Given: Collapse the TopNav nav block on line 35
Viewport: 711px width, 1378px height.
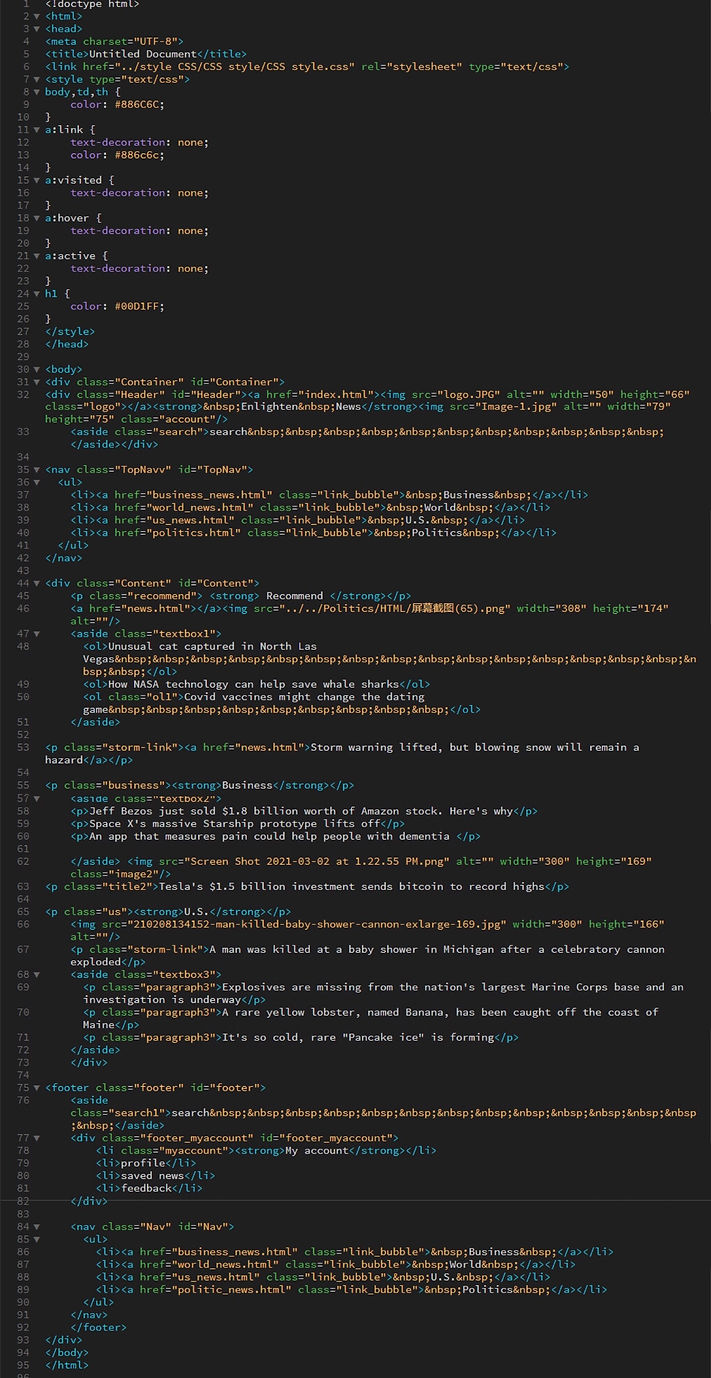Looking at the screenshot, I should coord(37,470).
